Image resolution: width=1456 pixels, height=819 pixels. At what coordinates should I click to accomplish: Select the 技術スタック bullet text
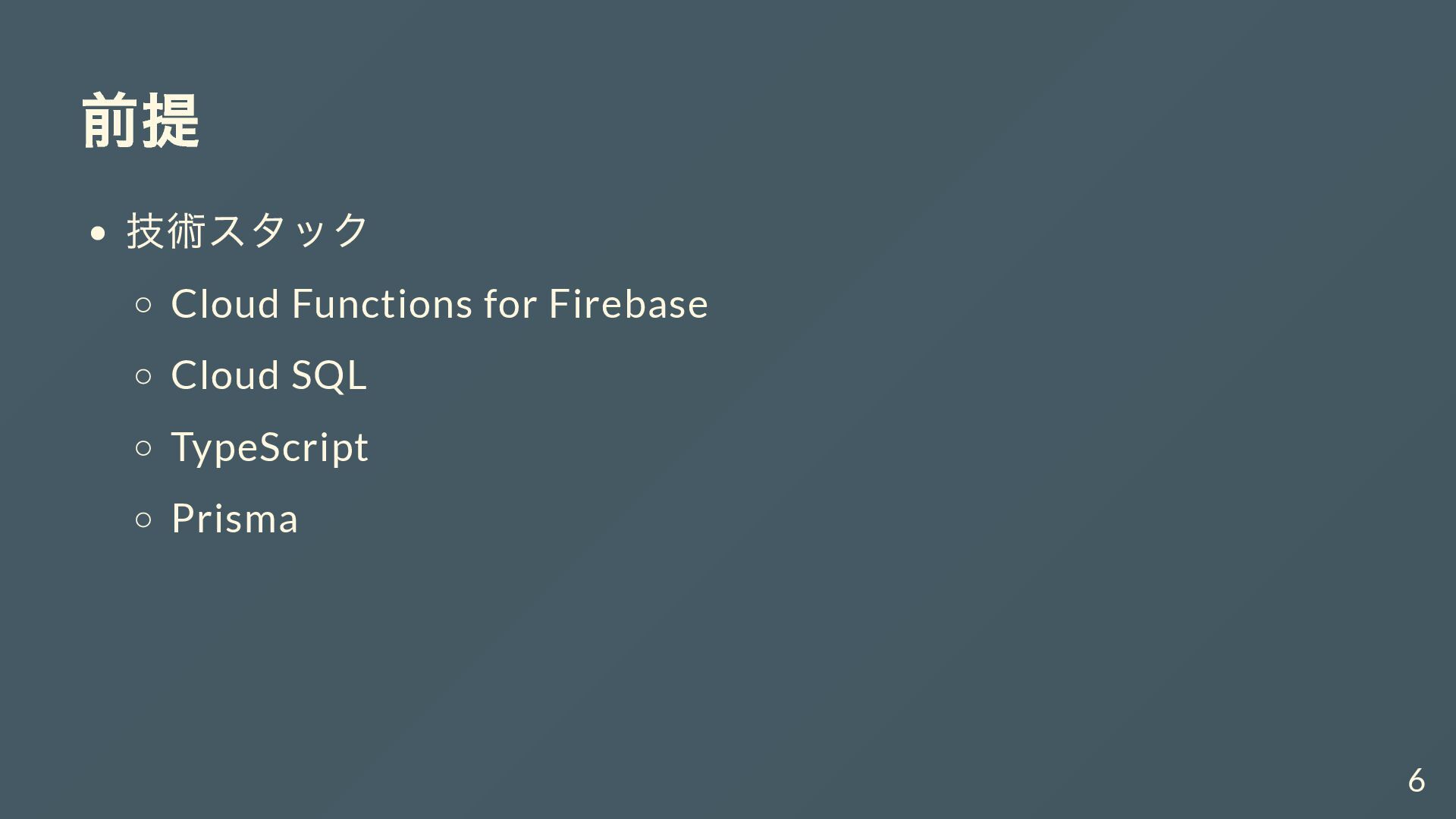[x=247, y=230]
